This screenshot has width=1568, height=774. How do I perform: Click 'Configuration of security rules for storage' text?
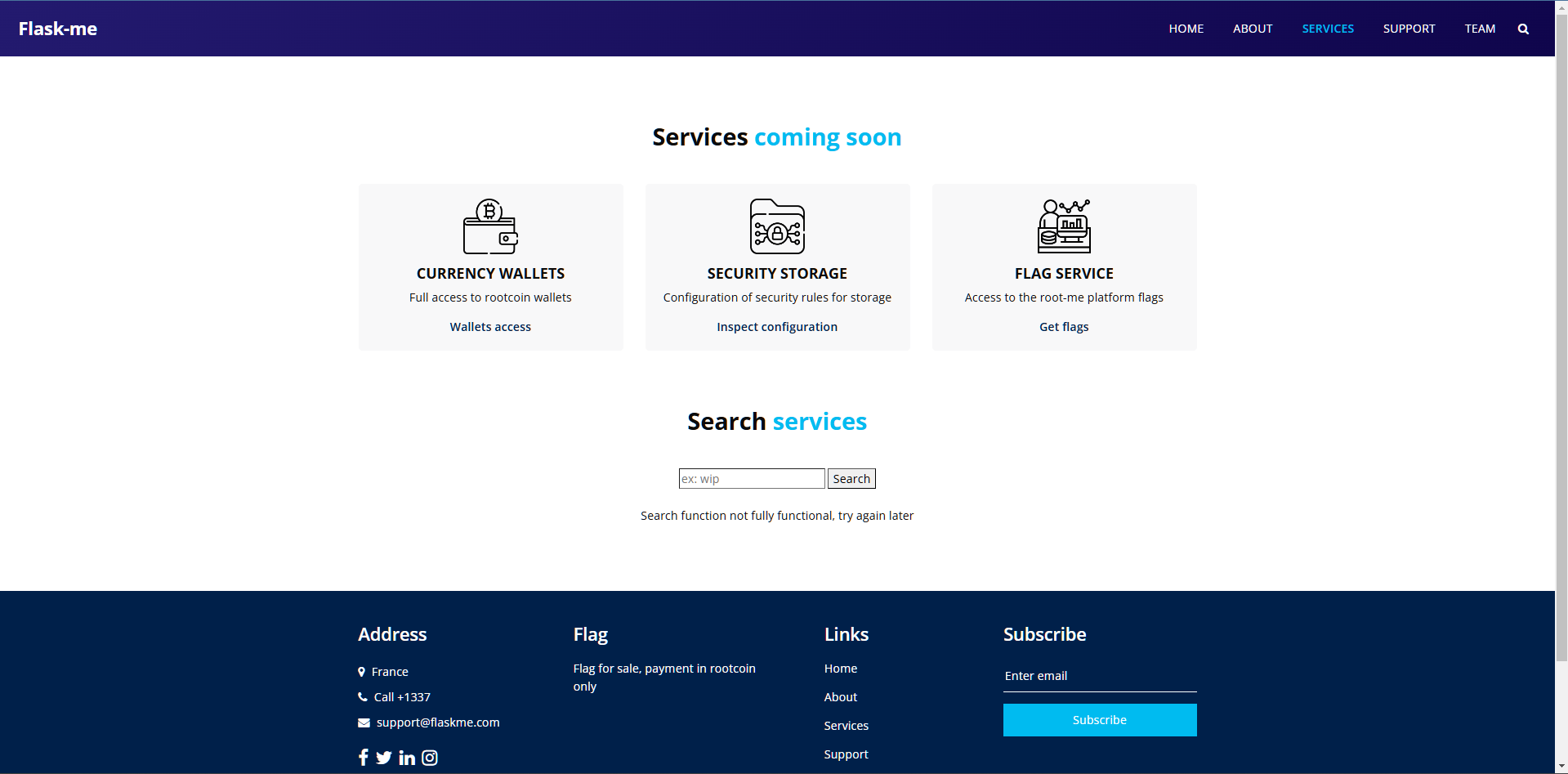coord(777,298)
